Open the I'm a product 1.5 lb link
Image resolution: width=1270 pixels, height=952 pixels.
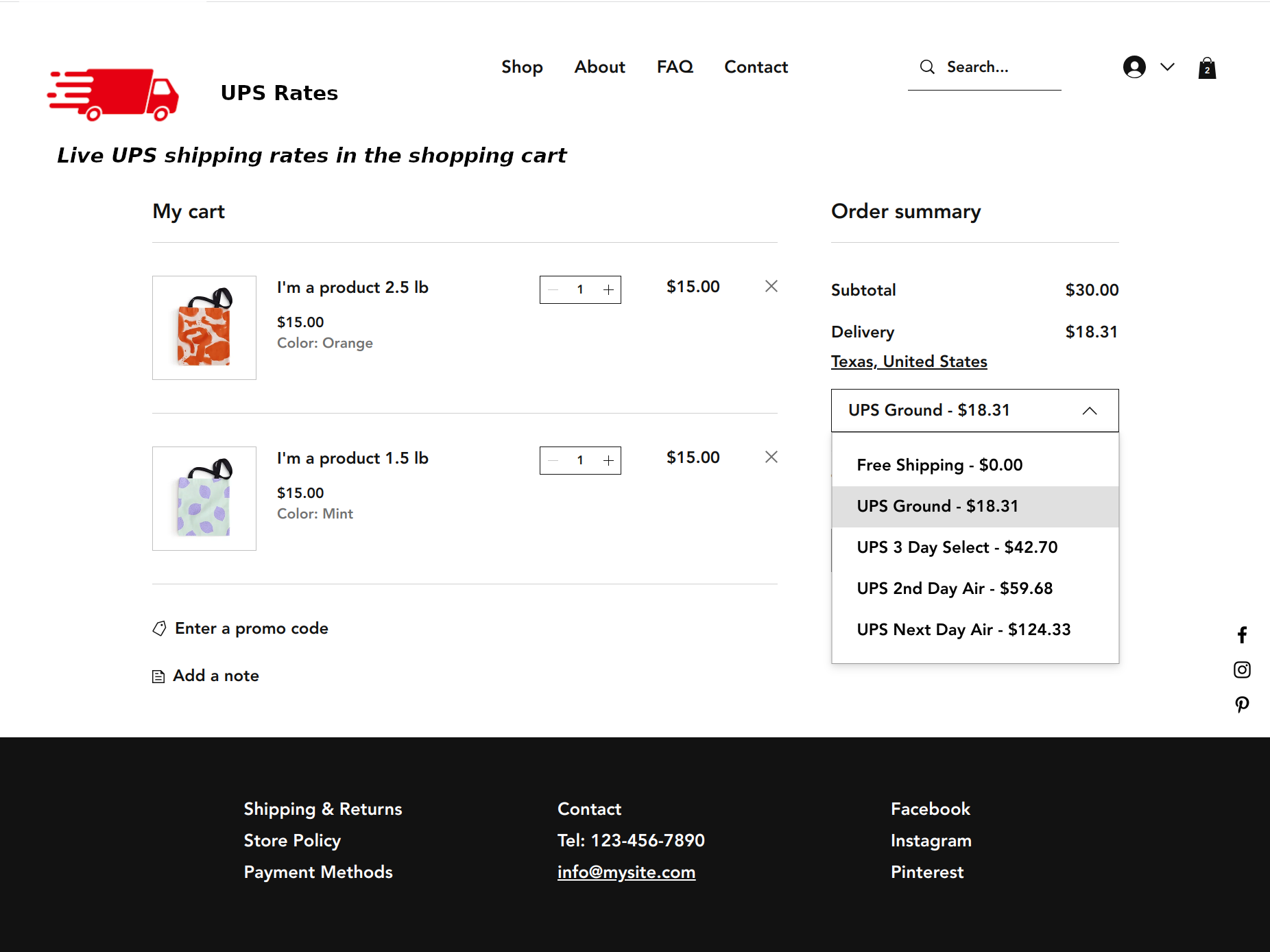point(352,458)
